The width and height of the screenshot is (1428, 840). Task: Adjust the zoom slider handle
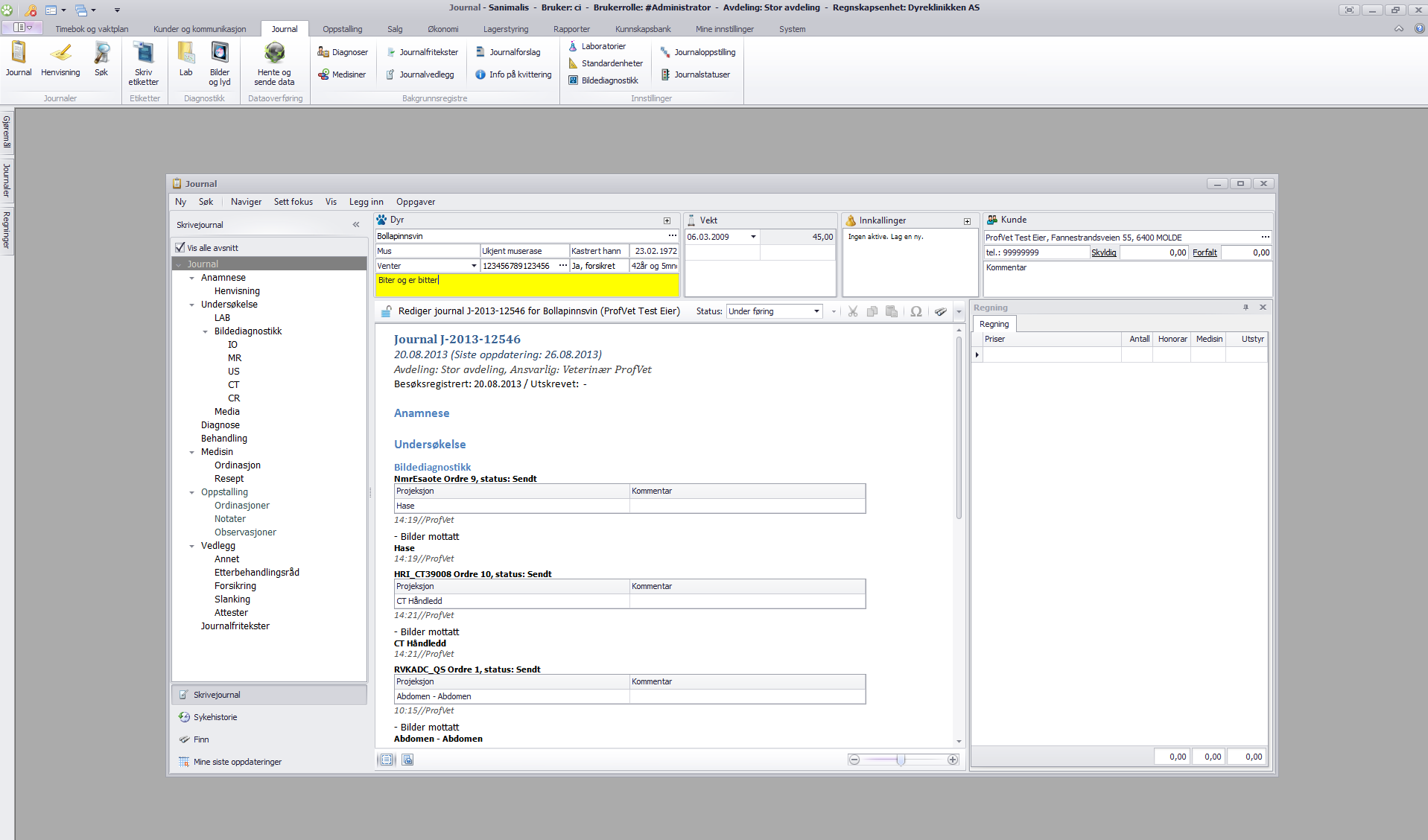901,760
